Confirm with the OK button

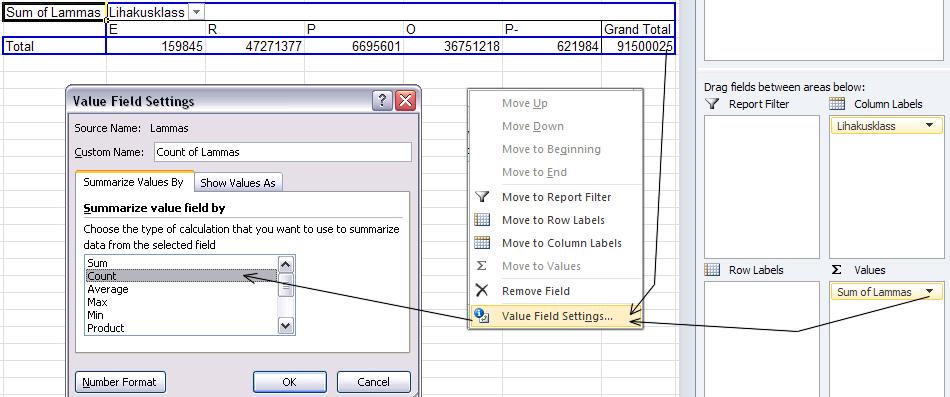click(290, 382)
